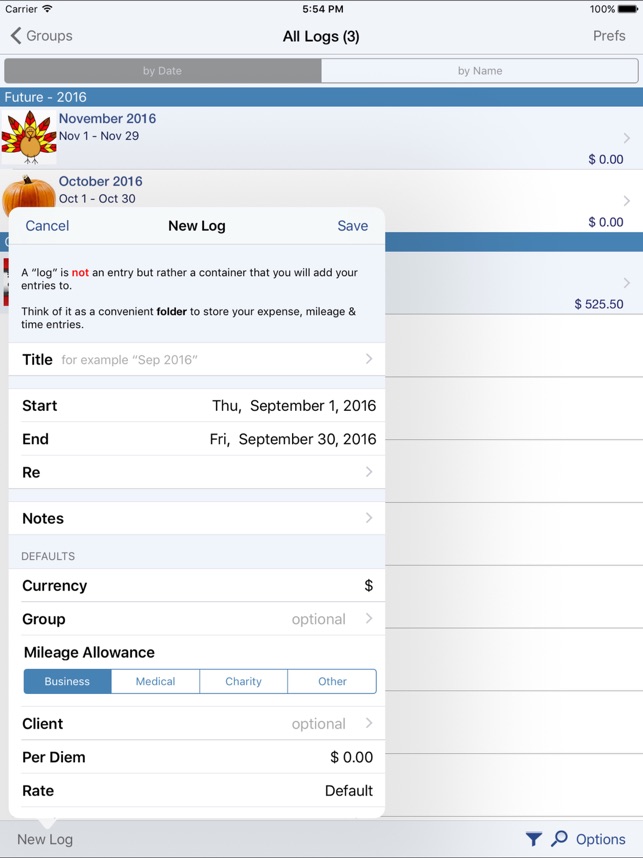Go back to Groups
The height and width of the screenshot is (858, 643).
pos(41,36)
